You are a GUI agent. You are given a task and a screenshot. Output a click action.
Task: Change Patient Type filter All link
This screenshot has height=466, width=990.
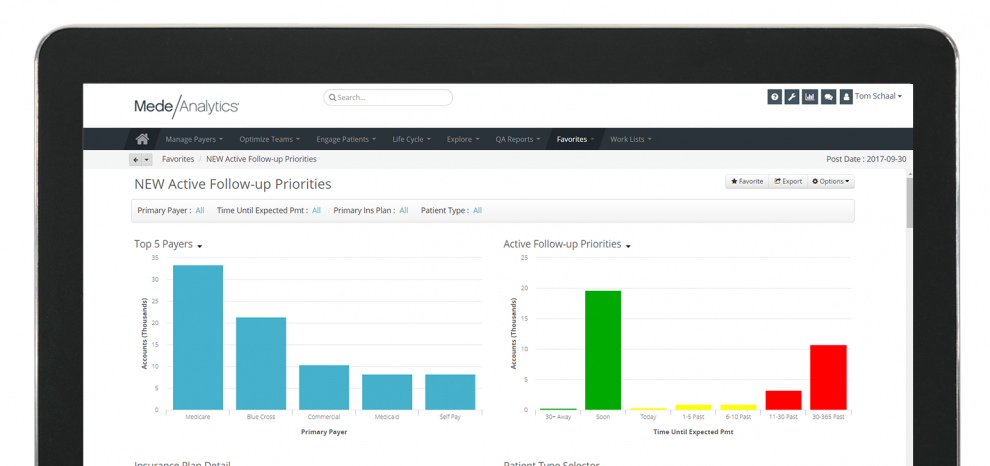click(x=477, y=211)
